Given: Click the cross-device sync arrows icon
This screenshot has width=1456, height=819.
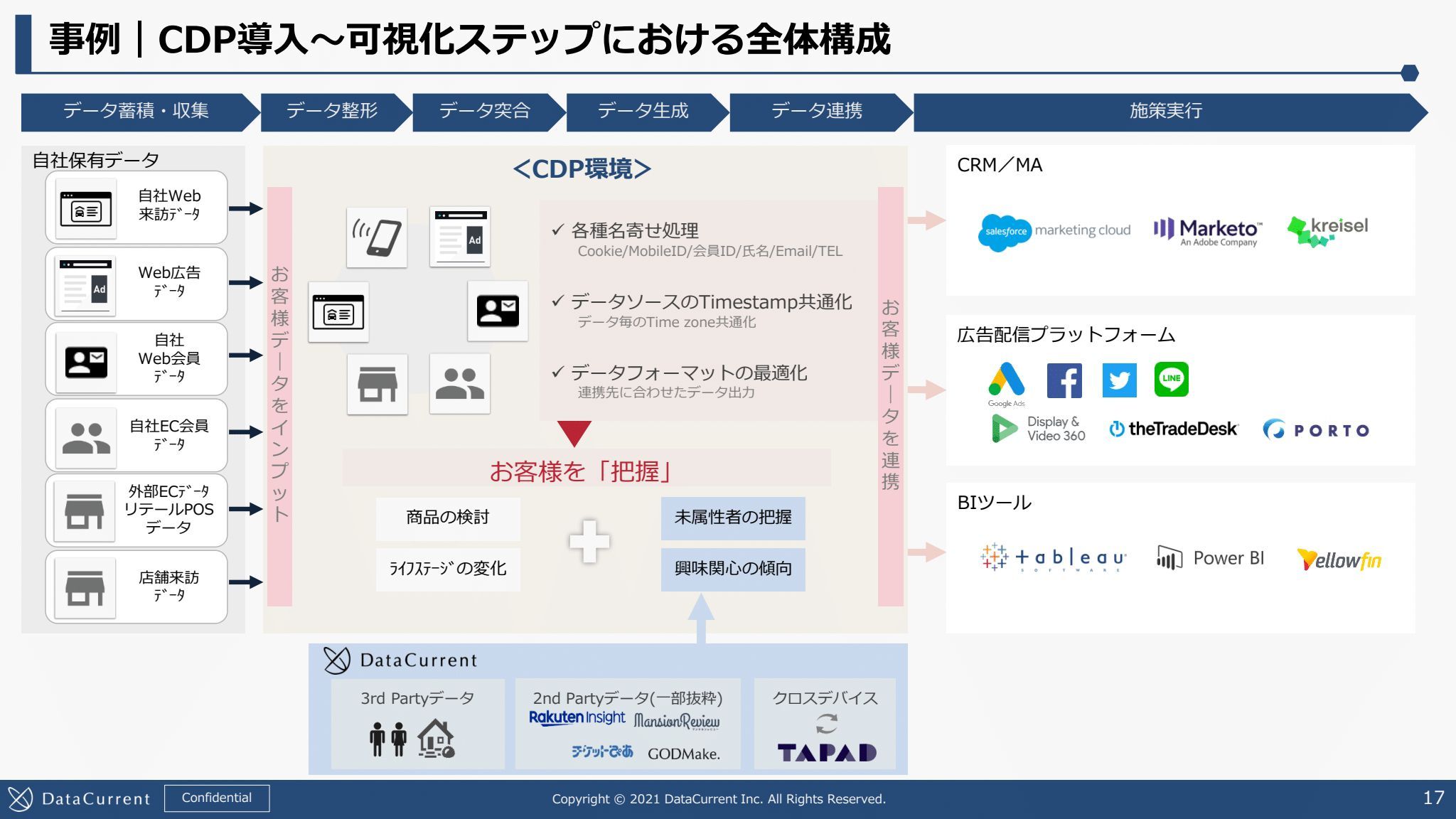Looking at the screenshot, I should coord(826,724).
